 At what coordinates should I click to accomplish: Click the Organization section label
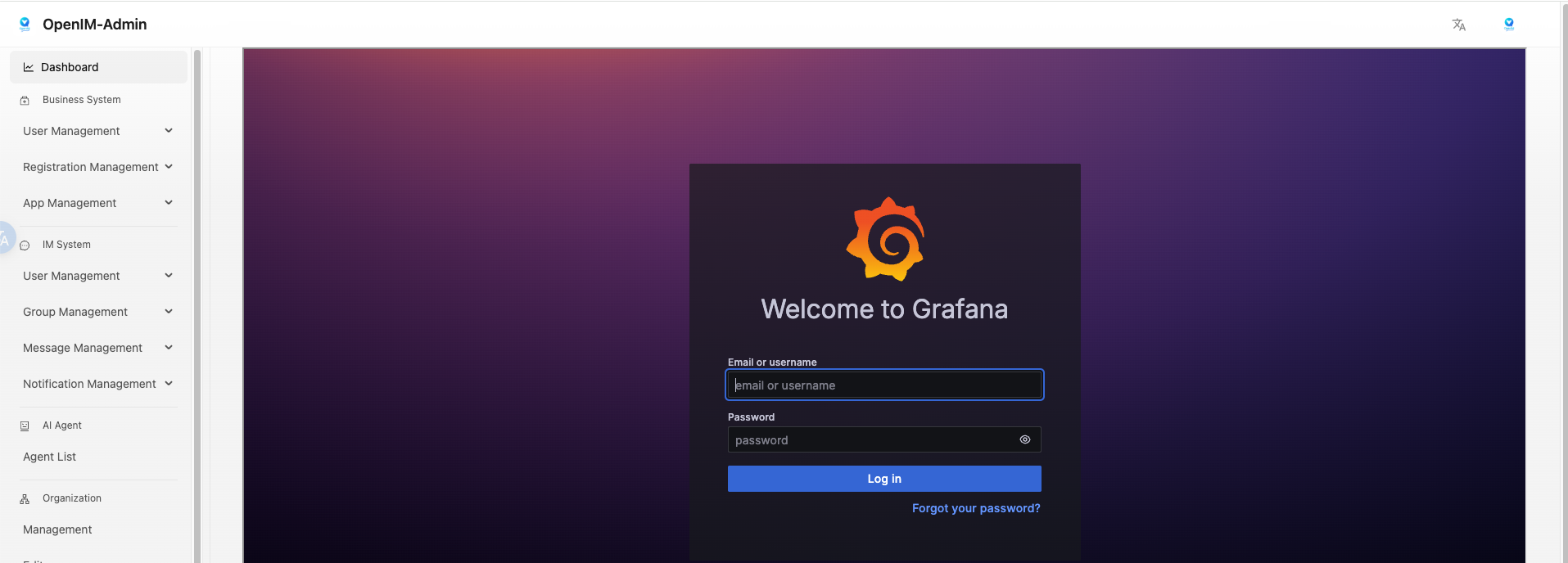[x=72, y=498]
